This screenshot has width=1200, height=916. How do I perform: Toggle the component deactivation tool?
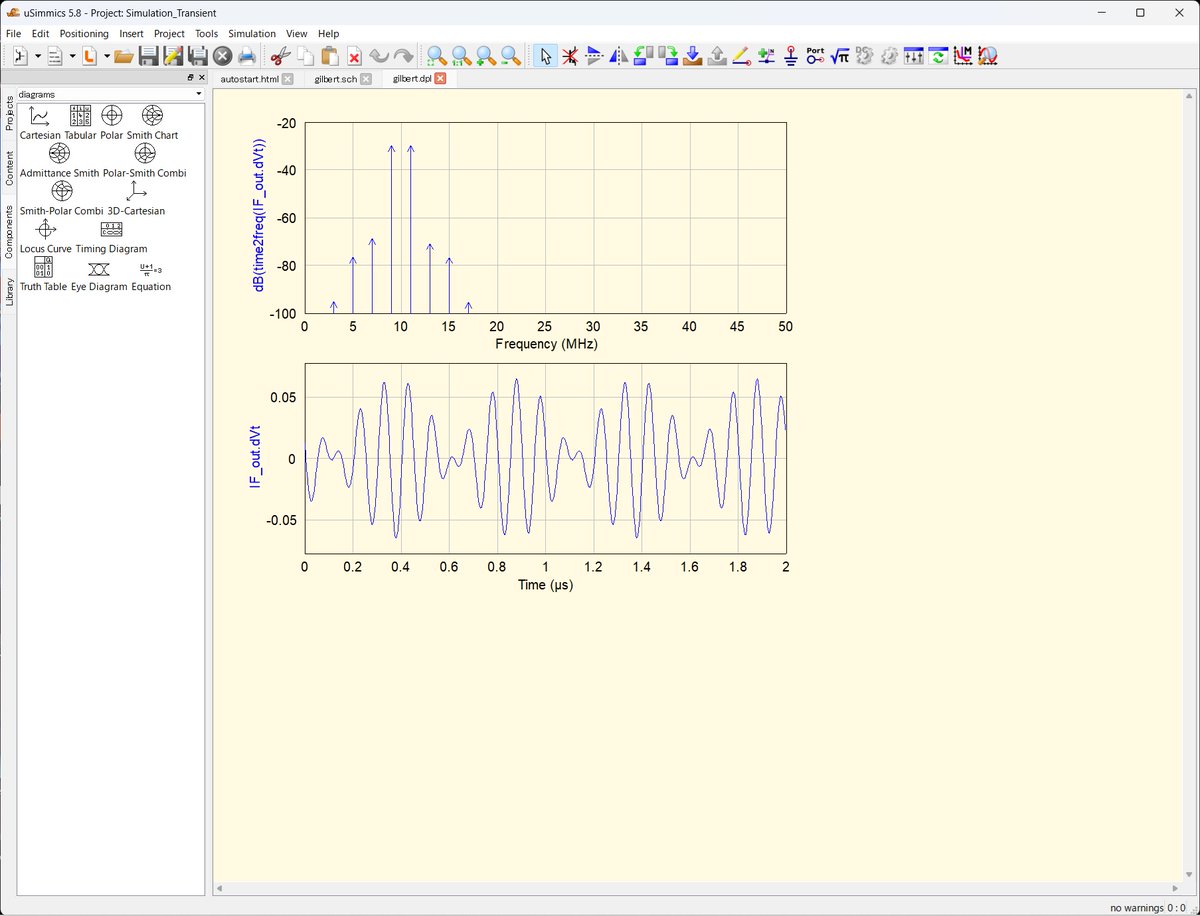[570, 57]
